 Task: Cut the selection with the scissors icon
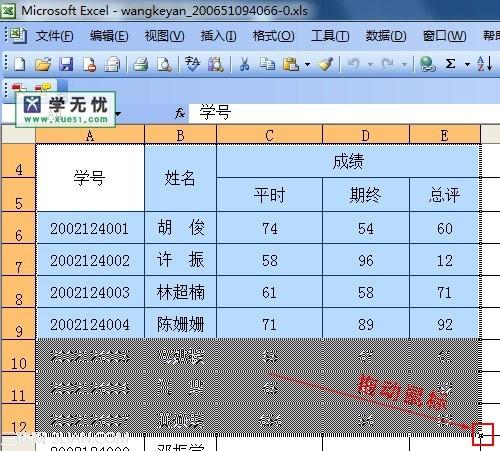(244, 63)
